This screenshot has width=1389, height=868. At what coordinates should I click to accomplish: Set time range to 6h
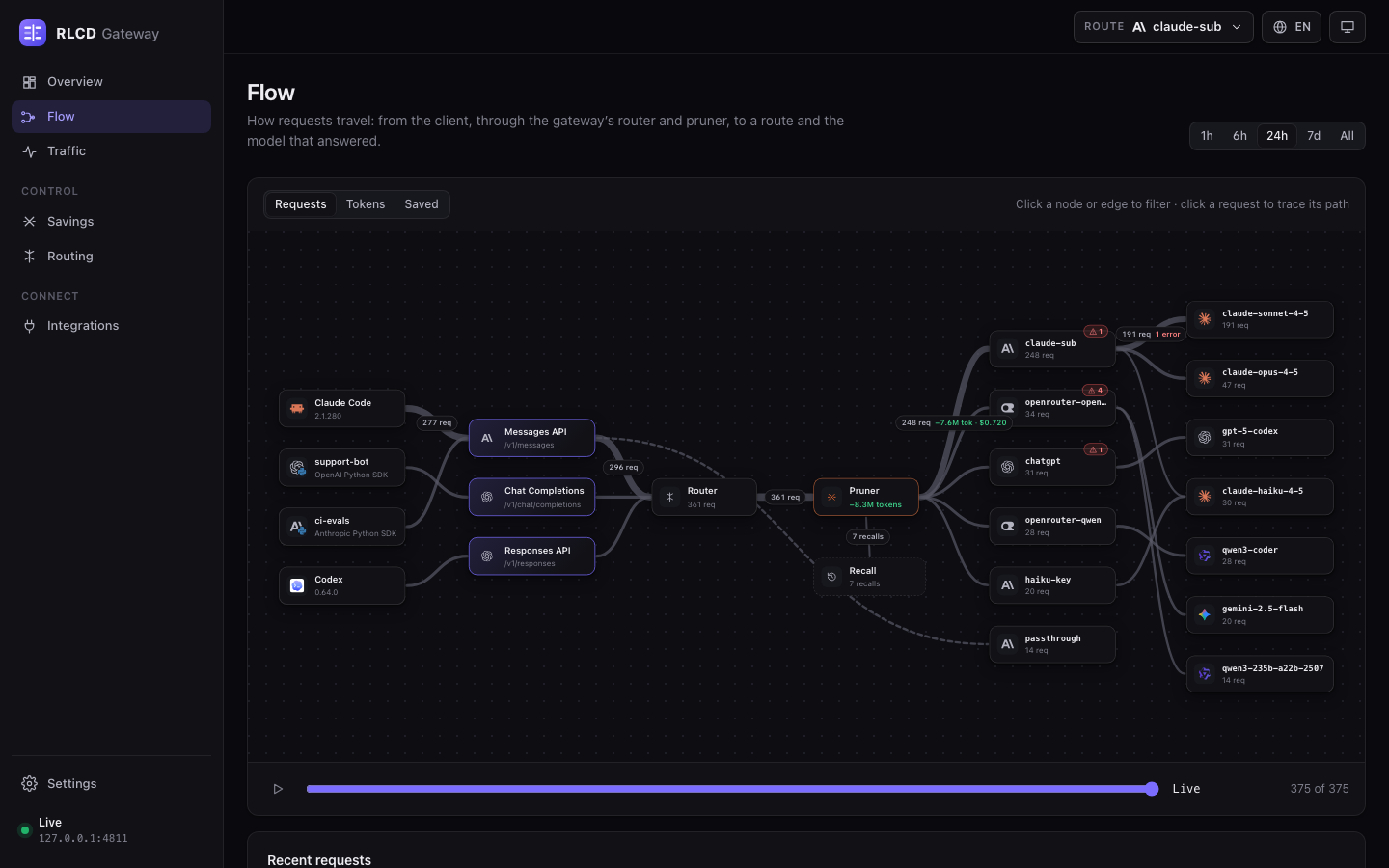1239,136
